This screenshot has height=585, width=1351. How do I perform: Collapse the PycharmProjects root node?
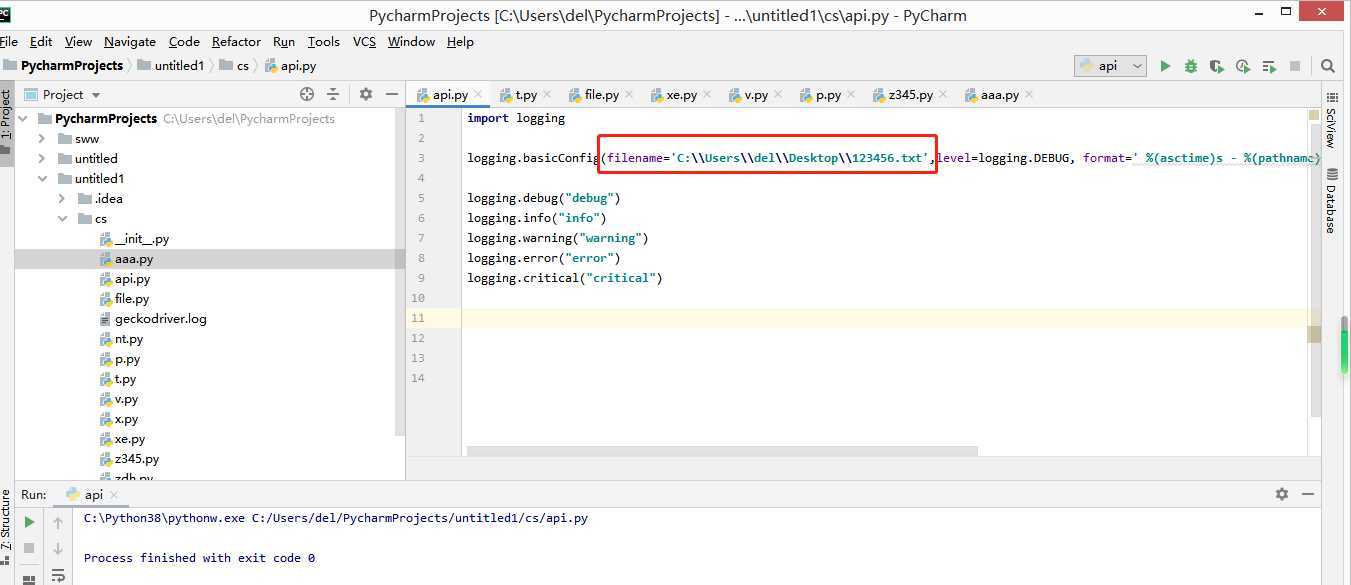coord(23,118)
